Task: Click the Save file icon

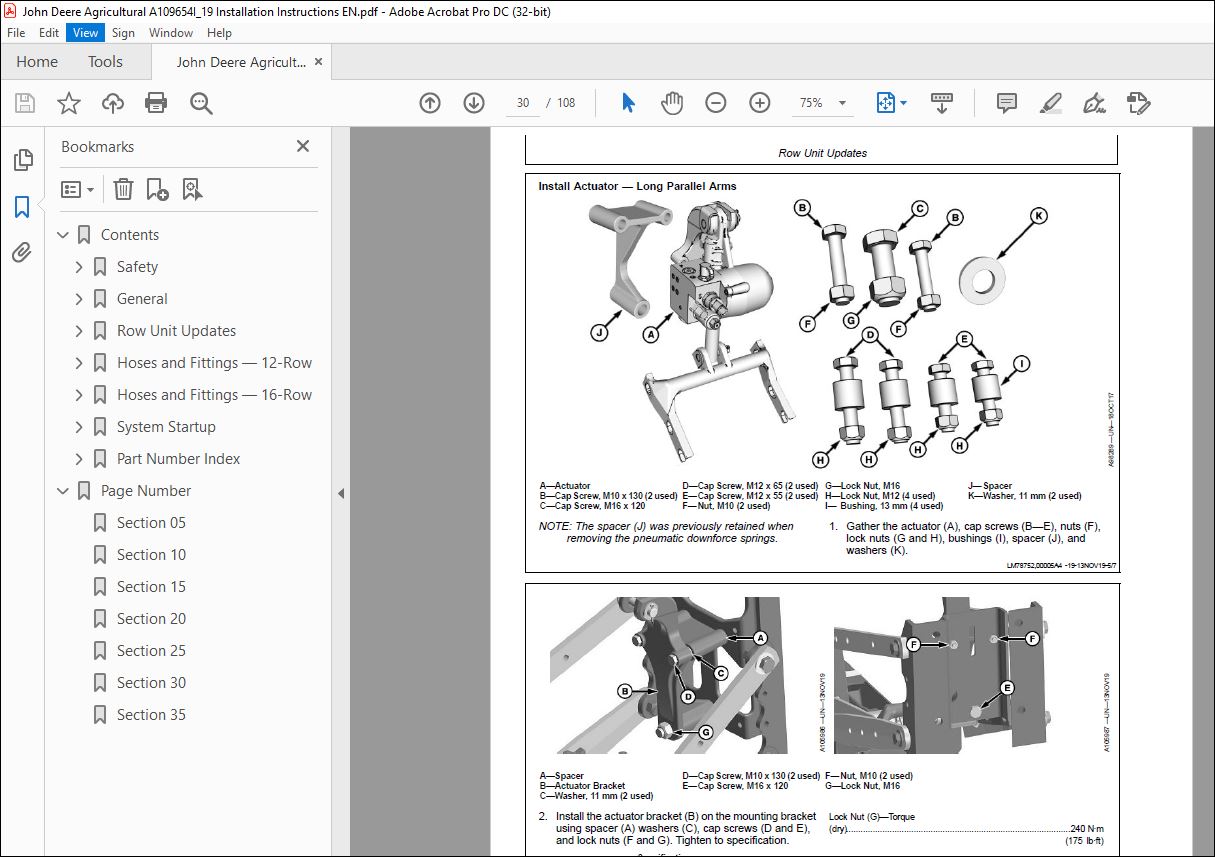Action: pos(25,103)
